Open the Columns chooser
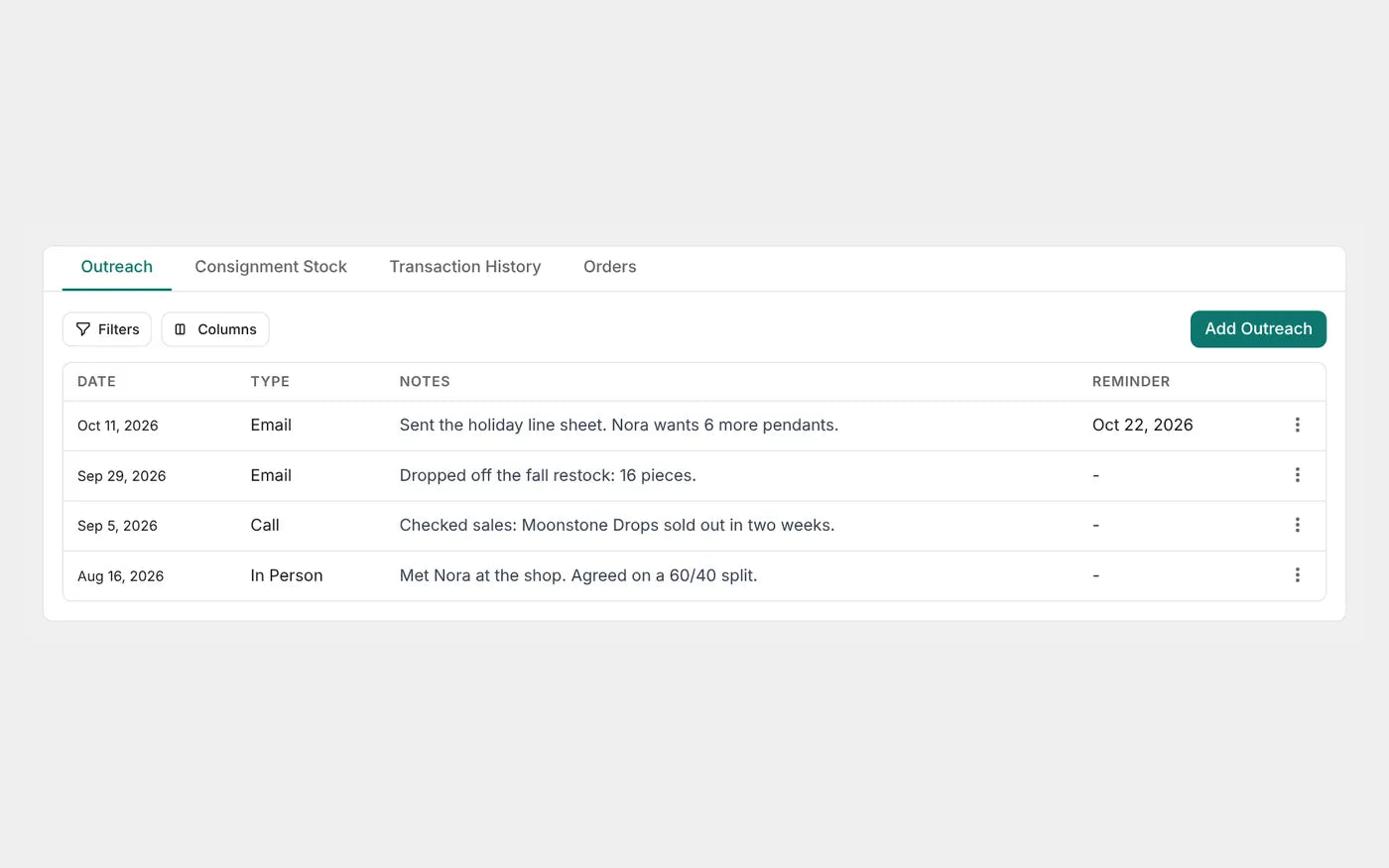Image resolution: width=1389 pixels, height=868 pixels. point(215,329)
